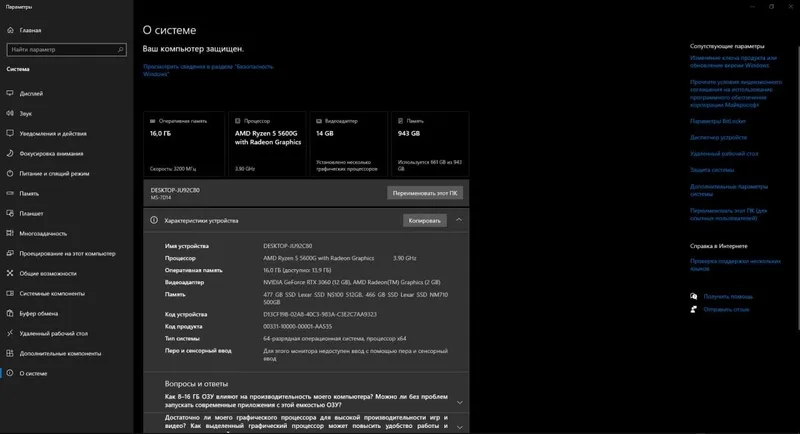Minimize the Параметры window
Viewport: 800px width, 434px height.
tap(752, 7)
